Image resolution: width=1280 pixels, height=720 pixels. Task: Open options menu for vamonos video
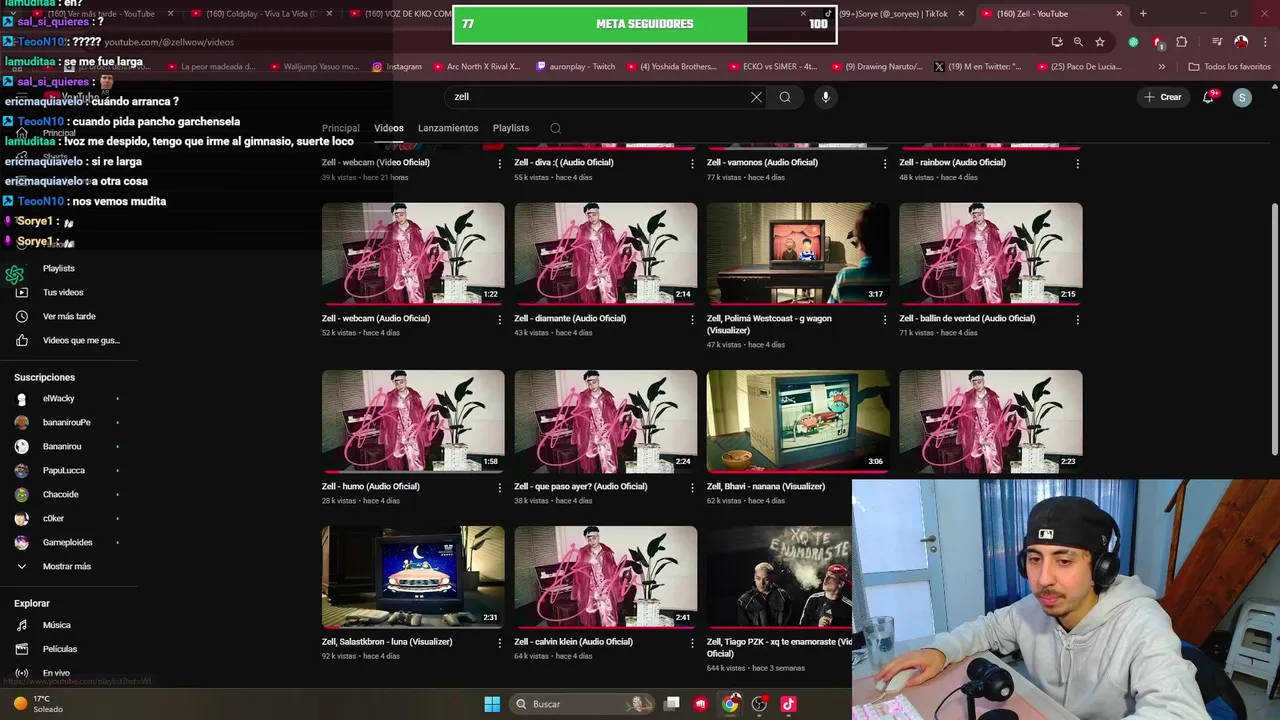884,164
